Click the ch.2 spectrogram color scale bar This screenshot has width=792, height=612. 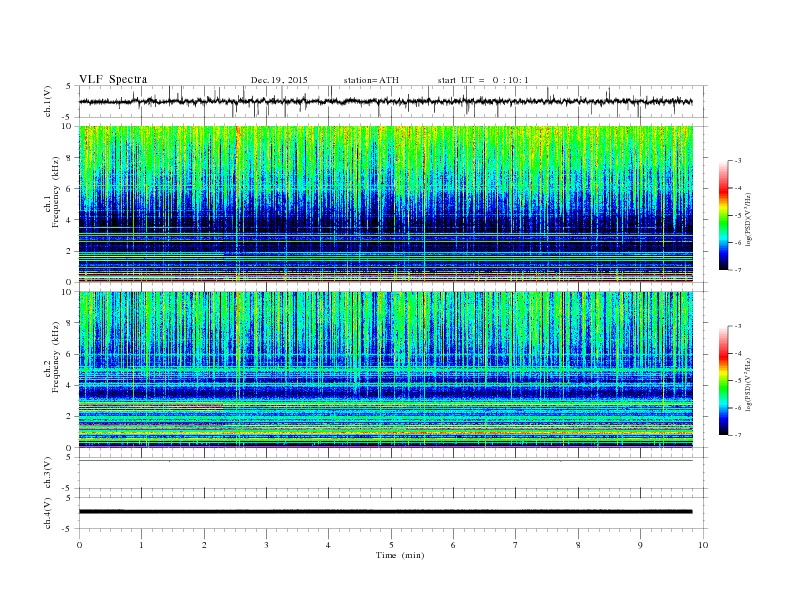tap(724, 381)
